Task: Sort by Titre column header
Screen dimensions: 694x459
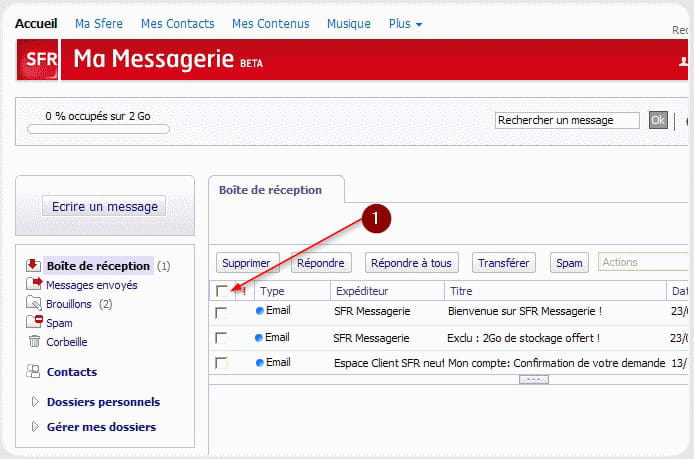Action: click(x=555, y=291)
